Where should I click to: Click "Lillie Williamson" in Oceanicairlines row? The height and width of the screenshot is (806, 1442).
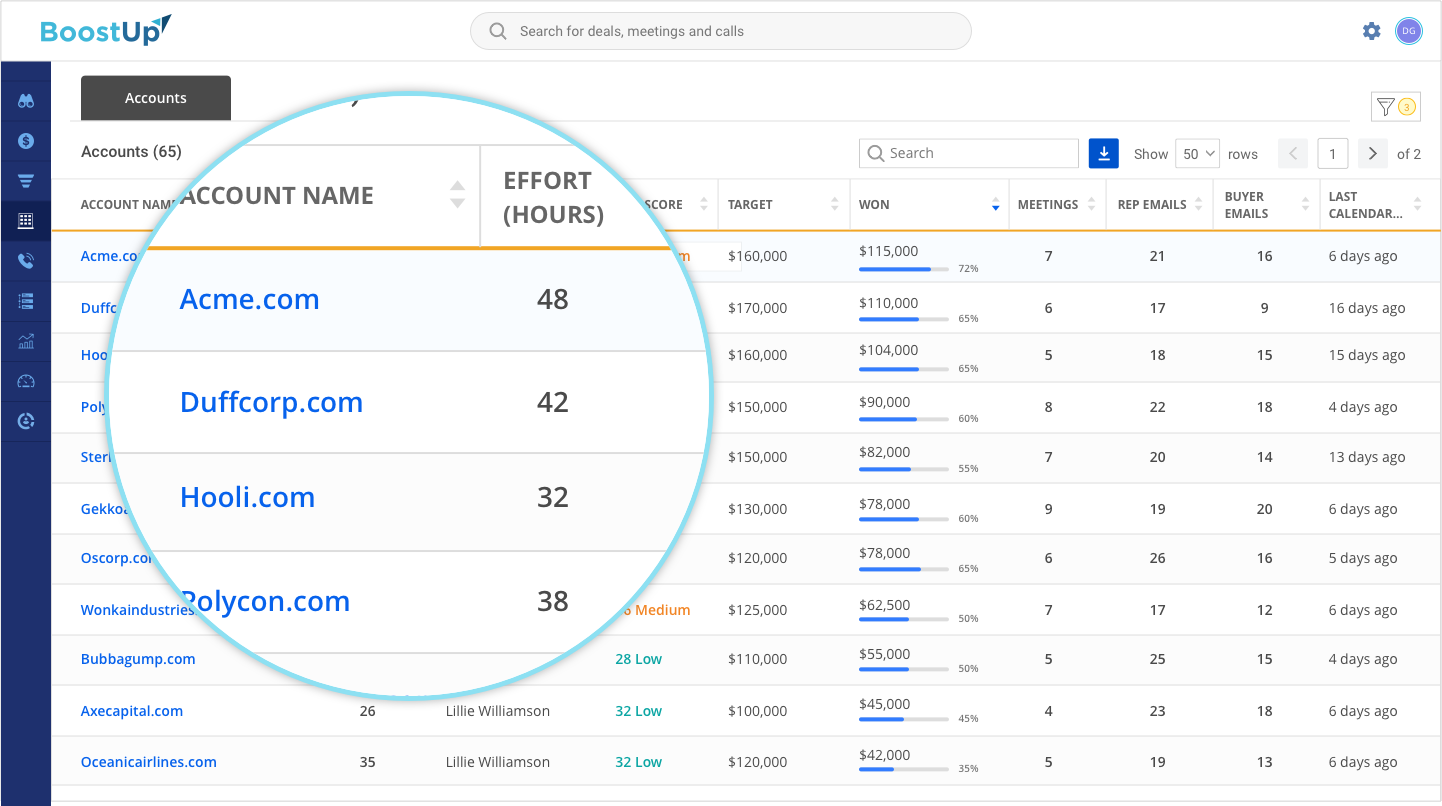[x=498, y=762]
